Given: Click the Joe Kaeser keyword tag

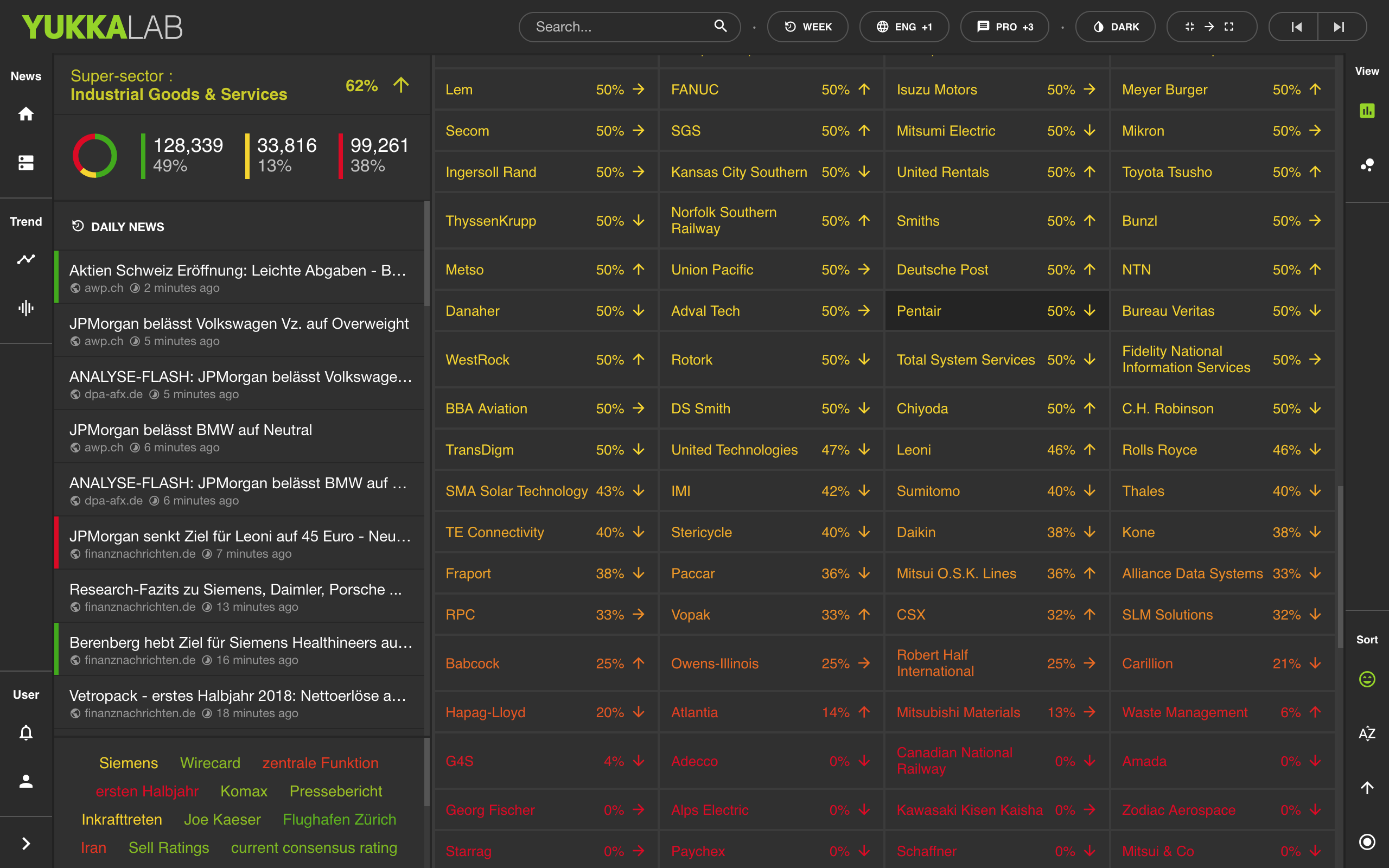Looking at the screenshot, I should (x=222, y=819).
